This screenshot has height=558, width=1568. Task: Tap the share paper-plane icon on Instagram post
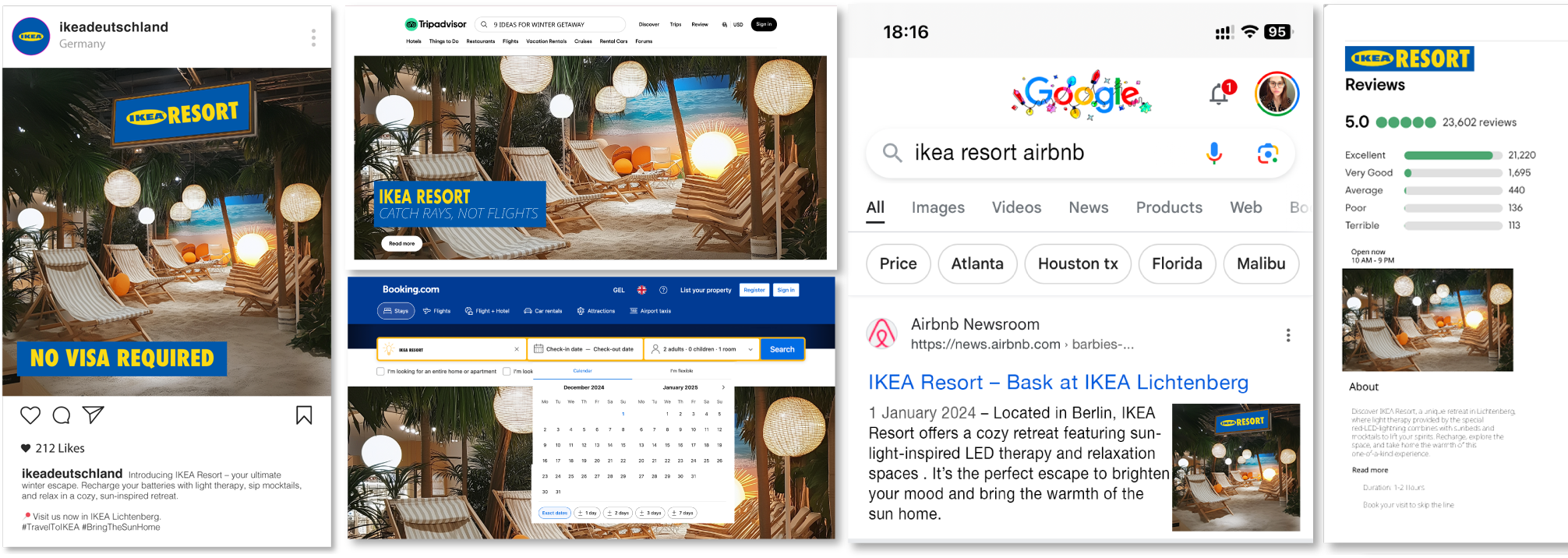[94, 415]
